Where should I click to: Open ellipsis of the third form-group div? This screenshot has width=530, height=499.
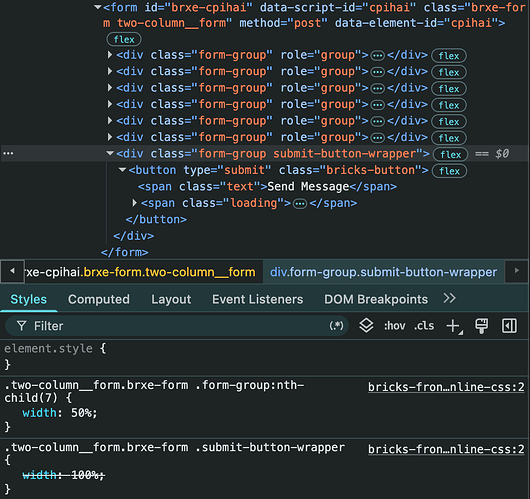tap(378, 88)
